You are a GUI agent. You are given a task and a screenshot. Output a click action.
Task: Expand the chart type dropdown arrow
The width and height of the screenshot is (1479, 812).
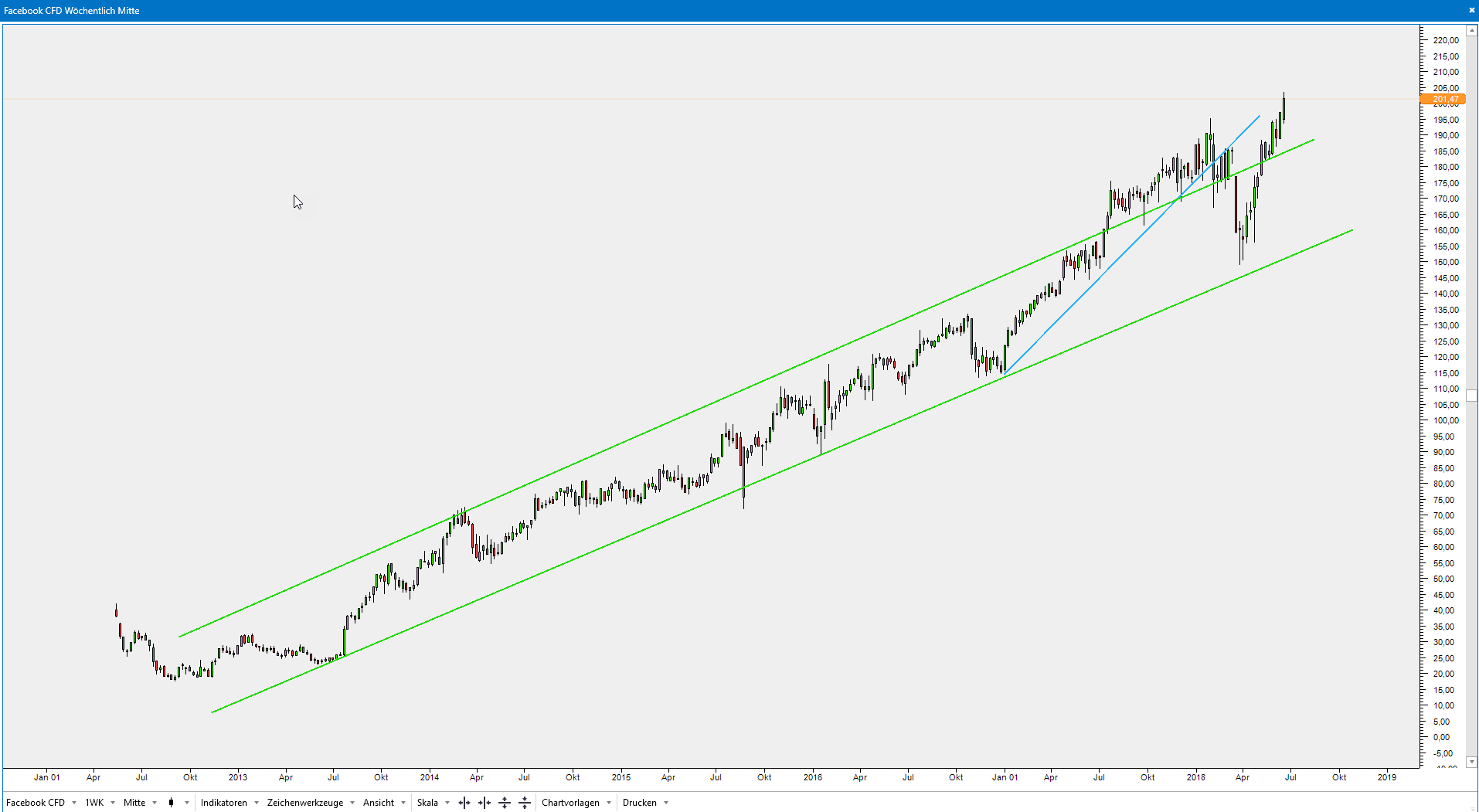pos(187,803)
